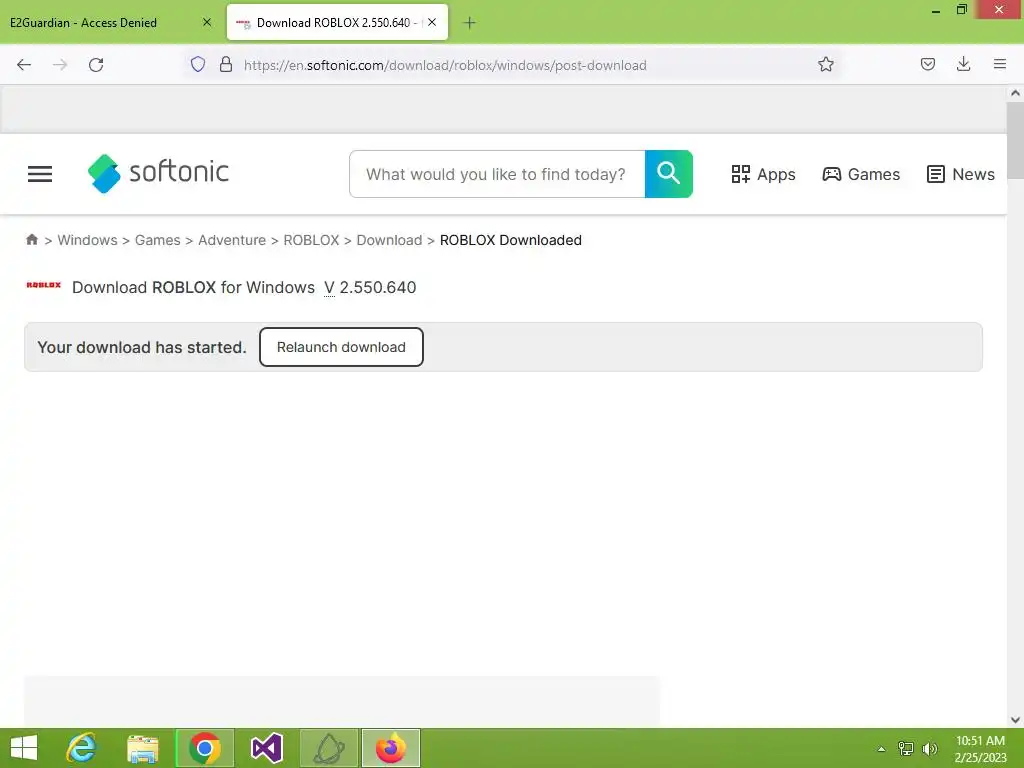Click scrollbar down arrow
Screen dimensions: 1024x768
[x=1015, y=720]
